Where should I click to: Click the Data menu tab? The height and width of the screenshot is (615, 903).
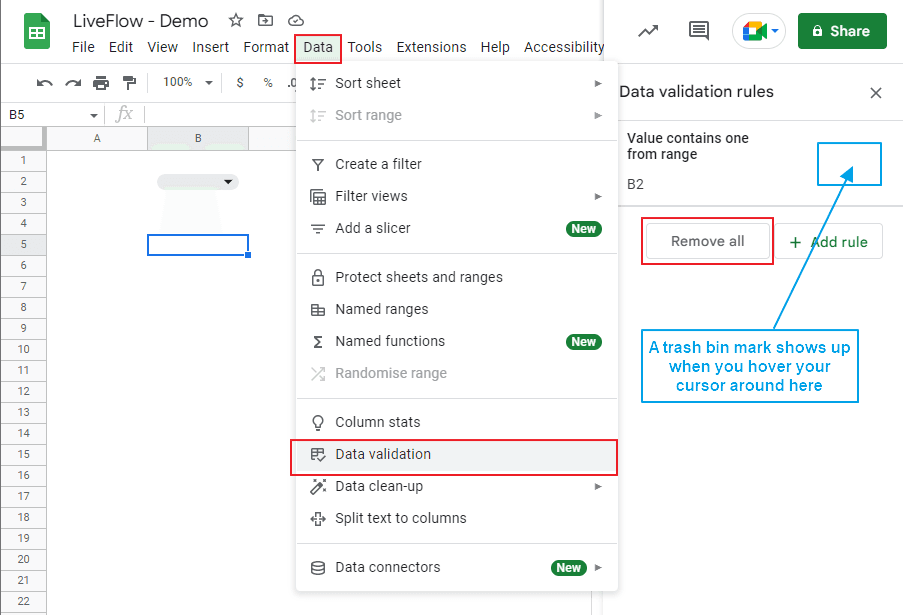point(318,48)
